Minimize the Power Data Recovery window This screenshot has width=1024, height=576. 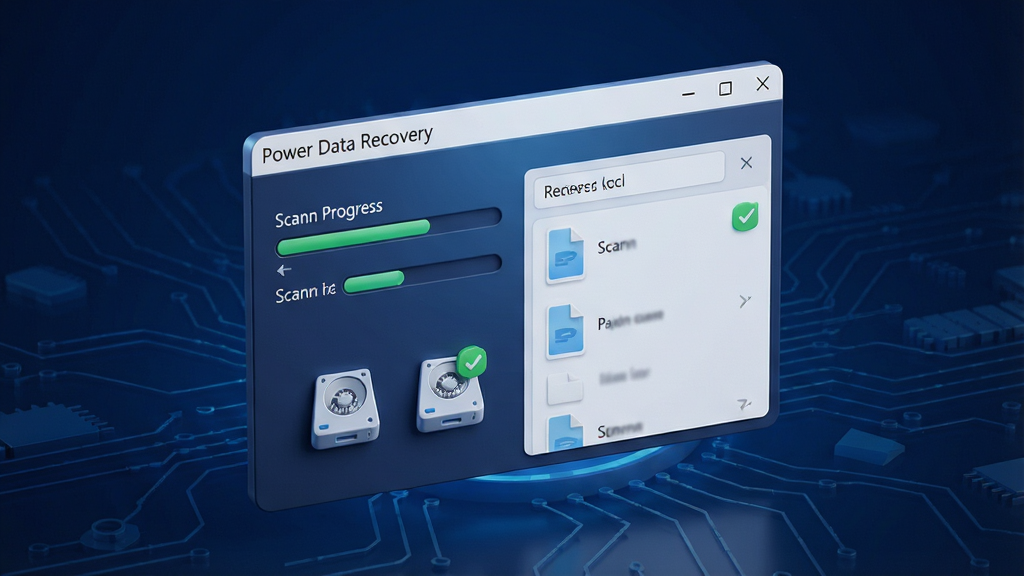(x=688, y=94)
